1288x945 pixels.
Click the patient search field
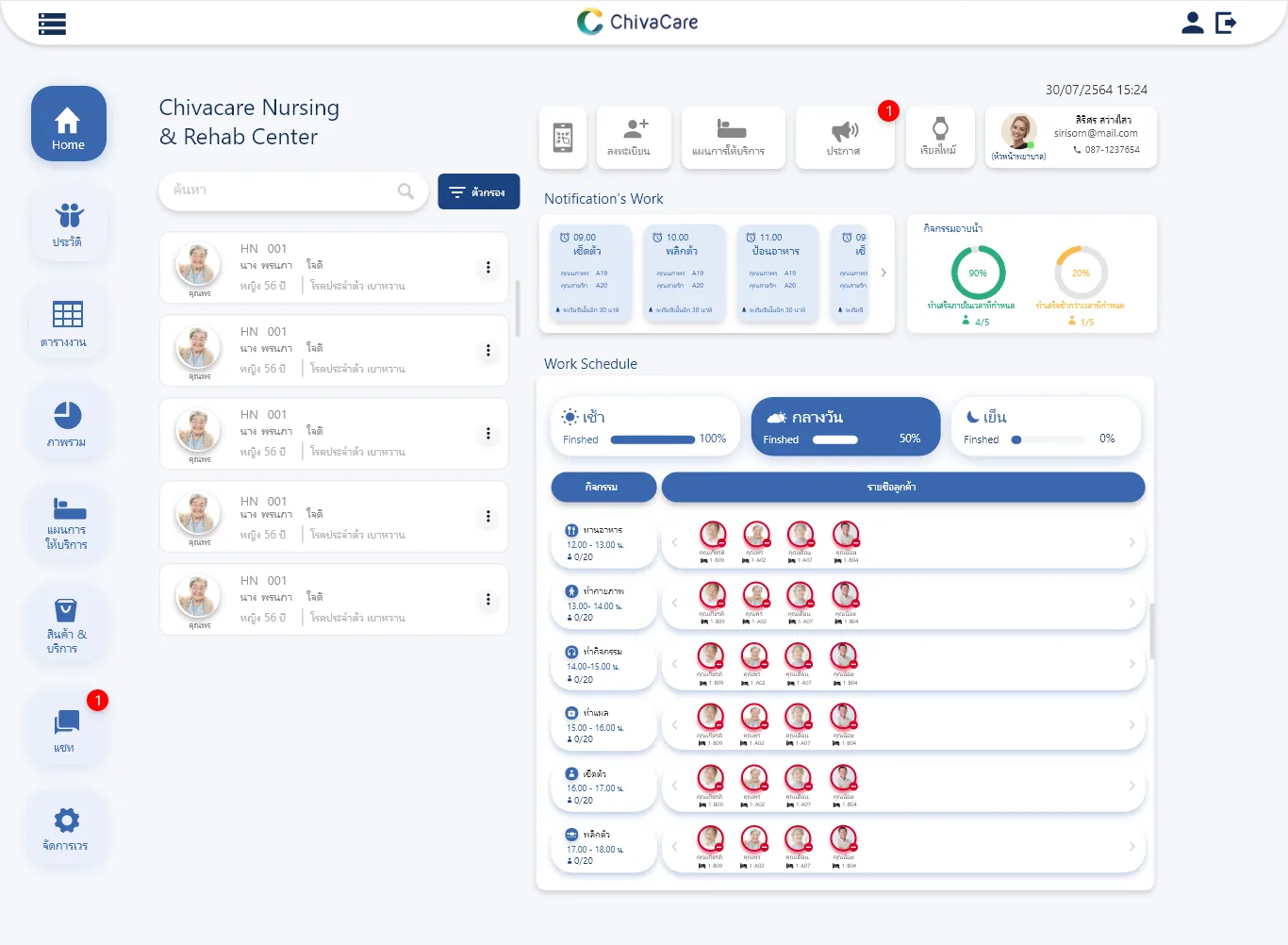[x=283, y=191]
